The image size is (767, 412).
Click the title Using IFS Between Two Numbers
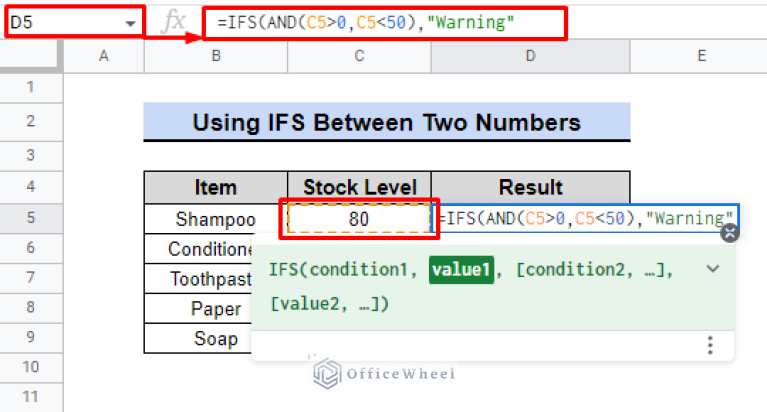(386, 123)
